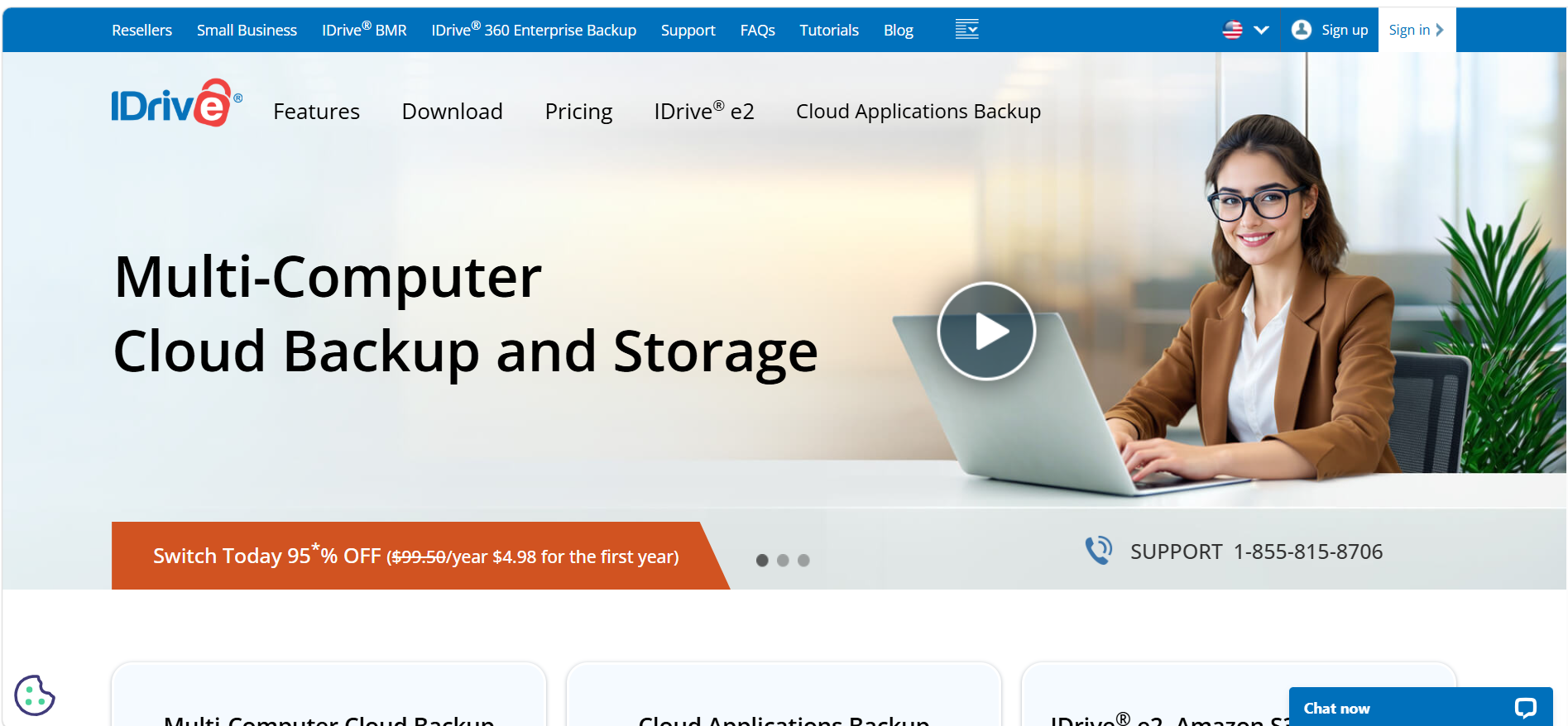This screenshot has width=1568, height=726.
Task: Open the Support page
Action: (x=688, y=31)
